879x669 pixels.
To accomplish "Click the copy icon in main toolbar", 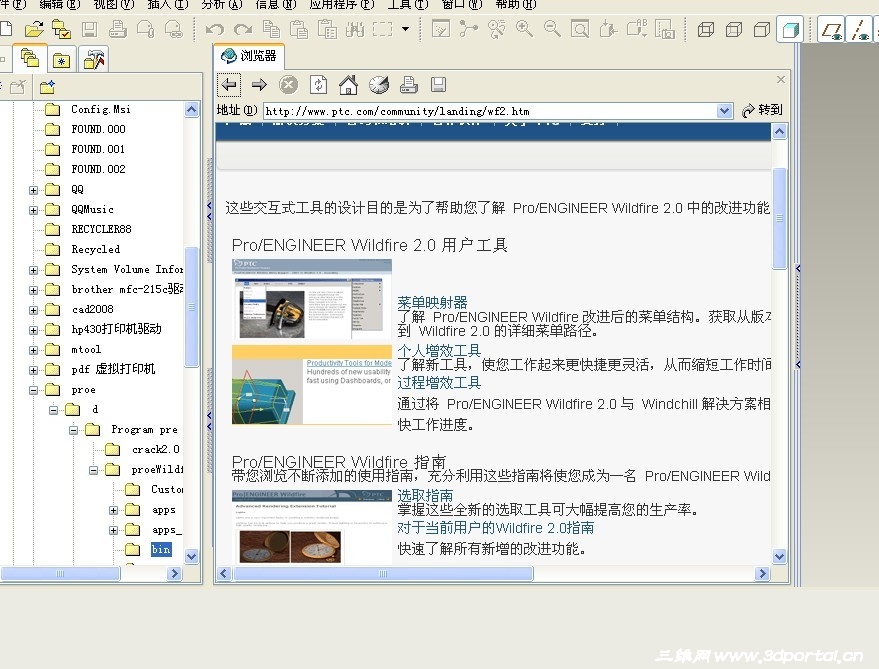I will [x=271, y=29].
